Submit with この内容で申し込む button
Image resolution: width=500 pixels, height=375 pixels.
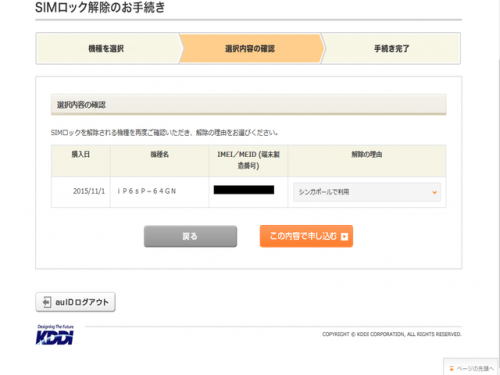(306, 236)
